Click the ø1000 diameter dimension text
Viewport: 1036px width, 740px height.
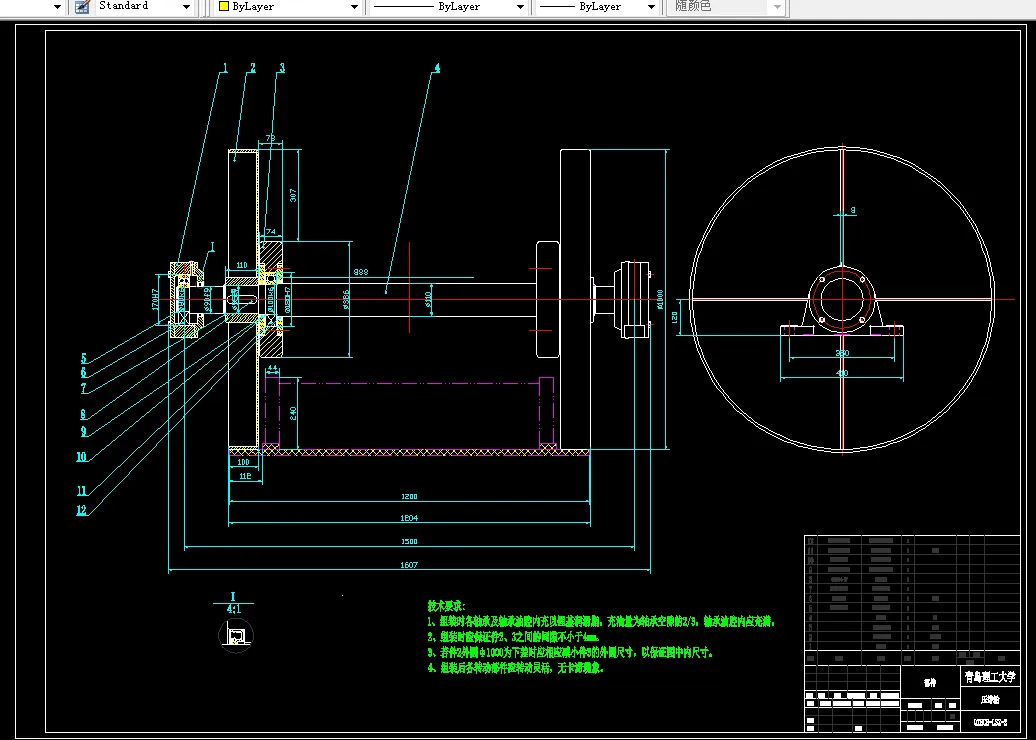click(x=659, y=299)
